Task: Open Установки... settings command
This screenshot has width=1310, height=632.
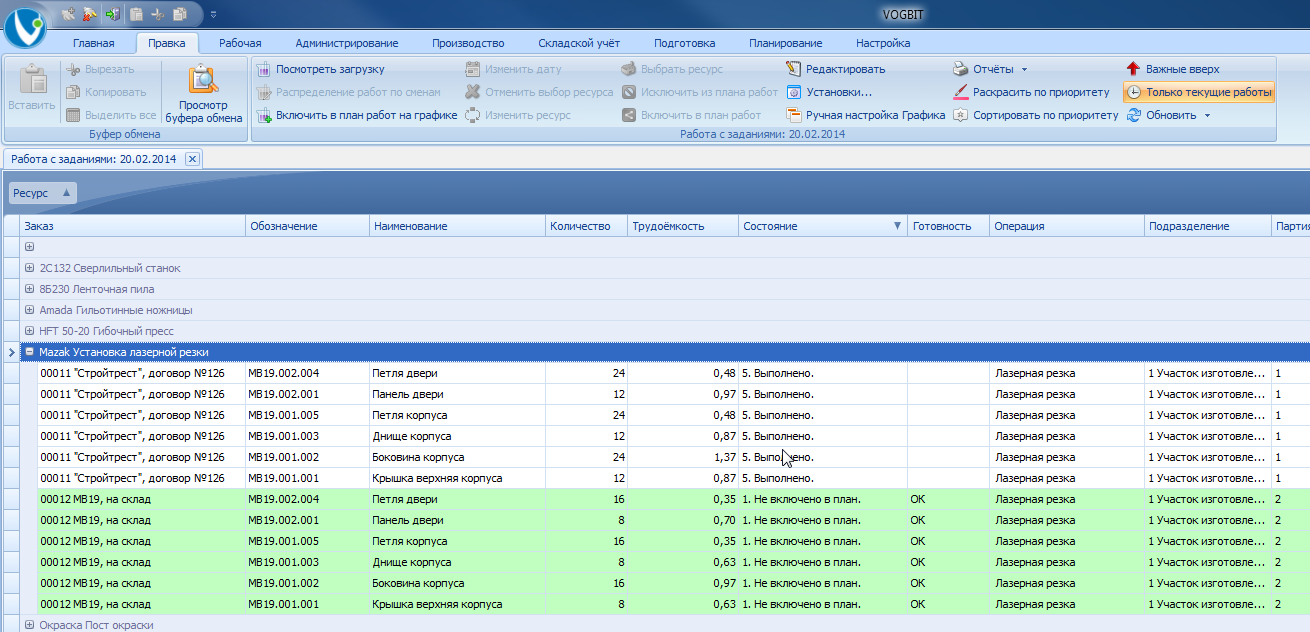Action: click(x=829, y=92)
